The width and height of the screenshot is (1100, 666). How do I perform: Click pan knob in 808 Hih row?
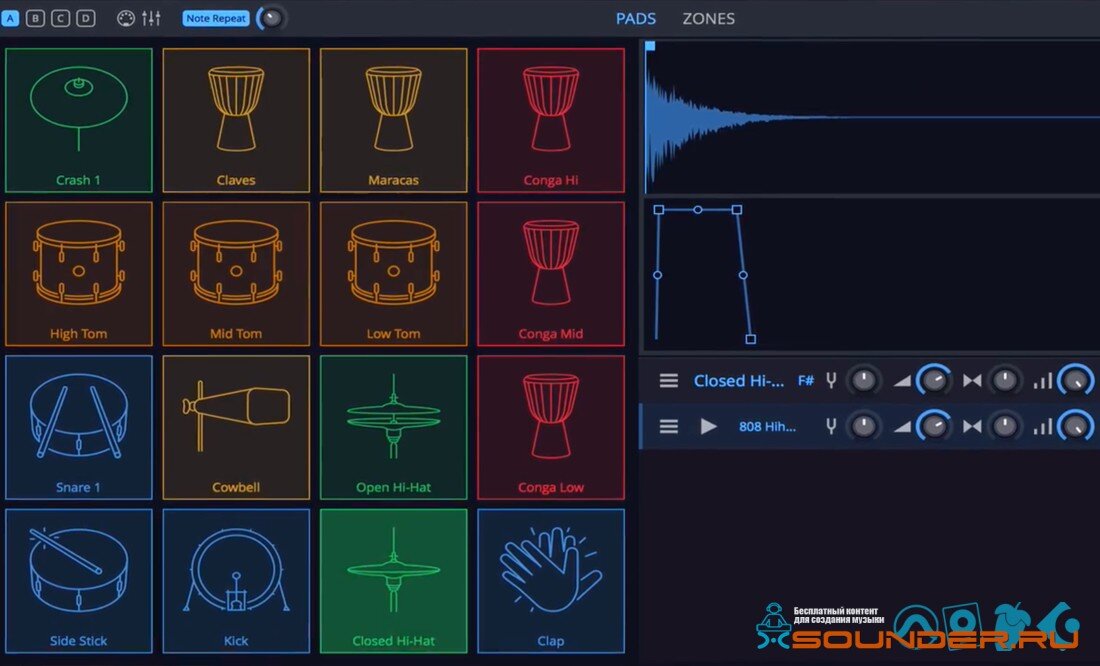[x=1005, y=426]
